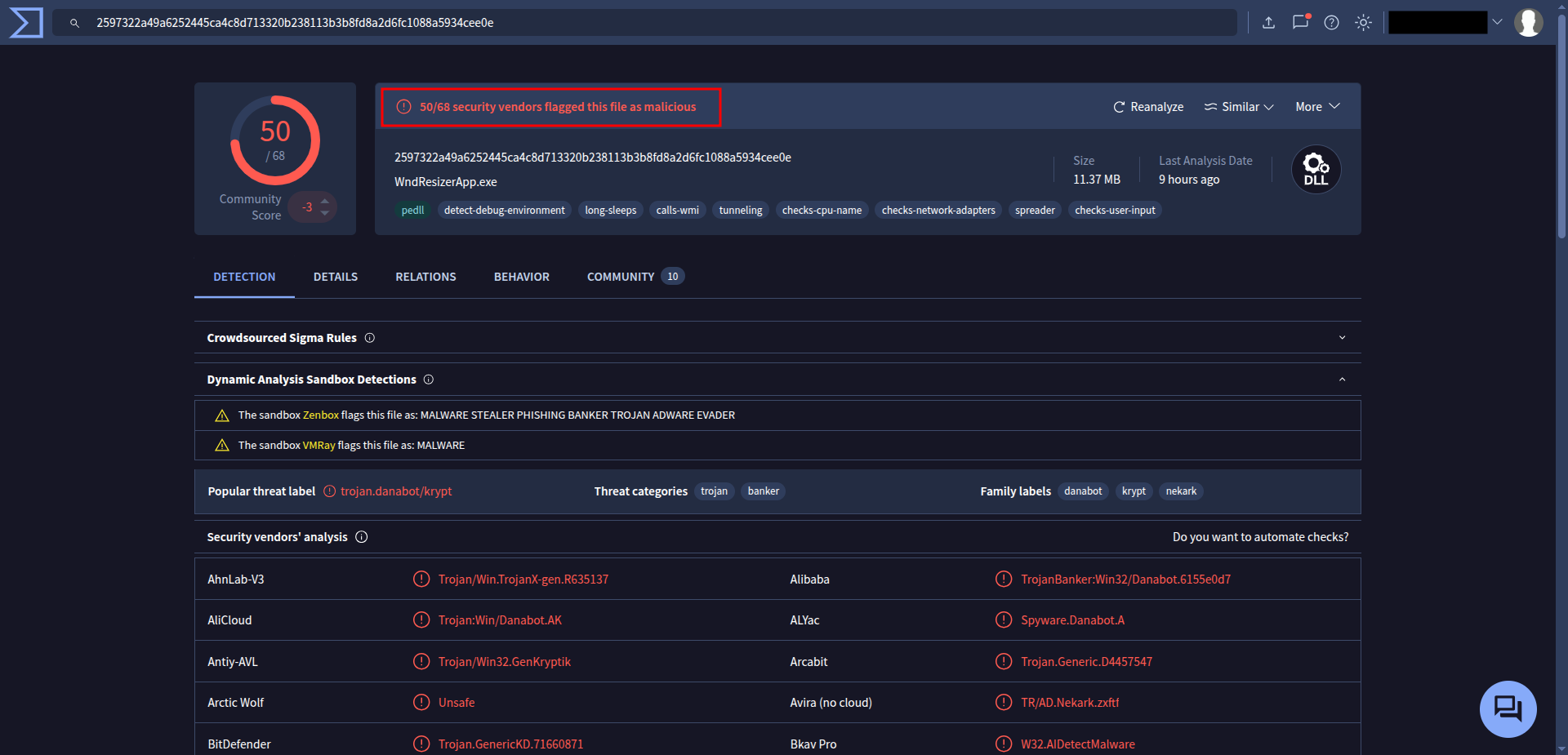Click the search magnifier icon in the search bar
1568x755 pixels.
pos(74,22)
